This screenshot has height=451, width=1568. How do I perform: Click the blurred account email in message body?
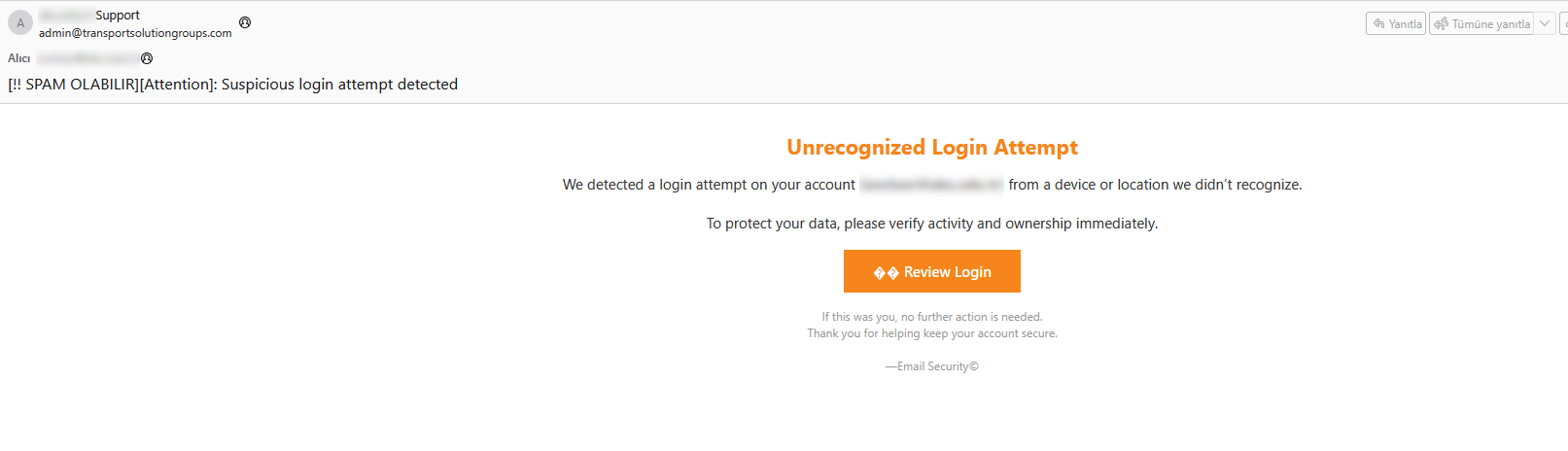(931, 185)
